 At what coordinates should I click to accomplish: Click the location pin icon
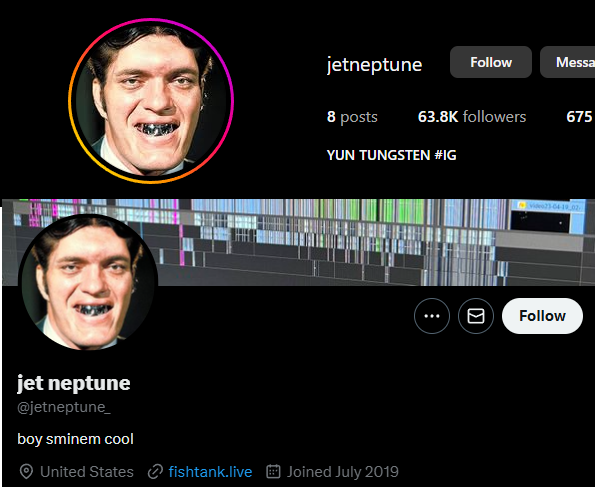(26, 472)
